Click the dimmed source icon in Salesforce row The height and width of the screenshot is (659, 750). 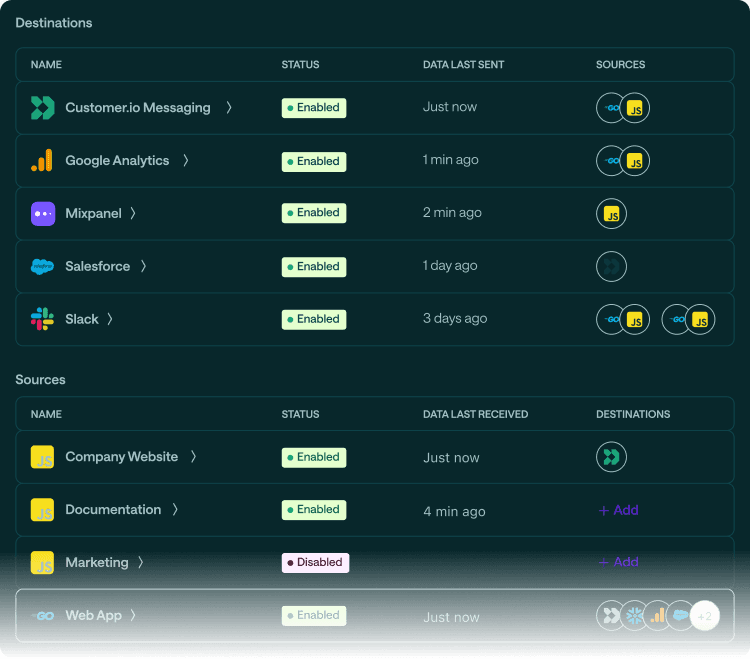pyautogui.click(x=611, y=266)
